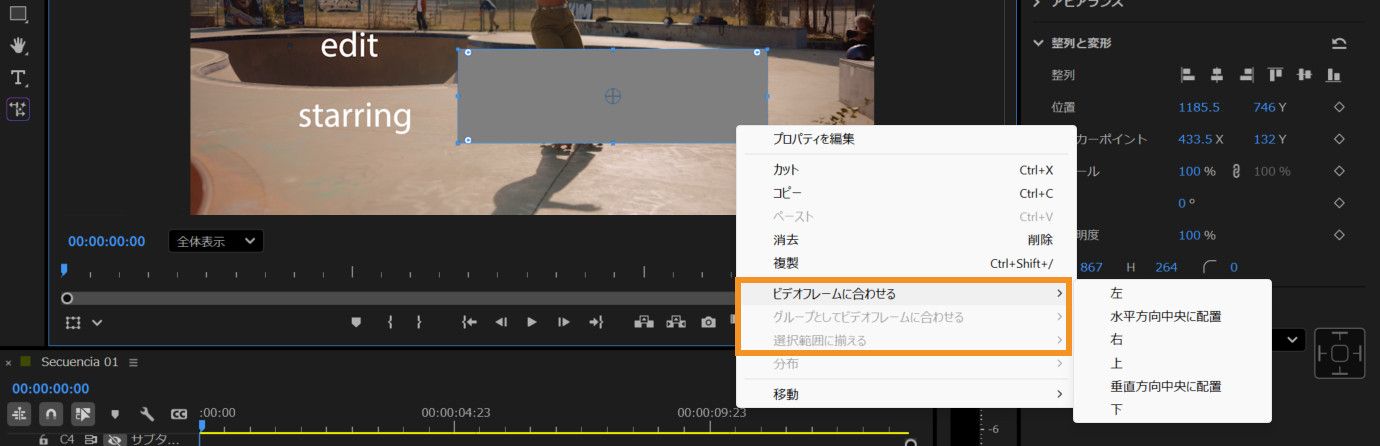Click the Program monitor playhead marker
This screenshot has width=1380, height=446.
point(65,270)
